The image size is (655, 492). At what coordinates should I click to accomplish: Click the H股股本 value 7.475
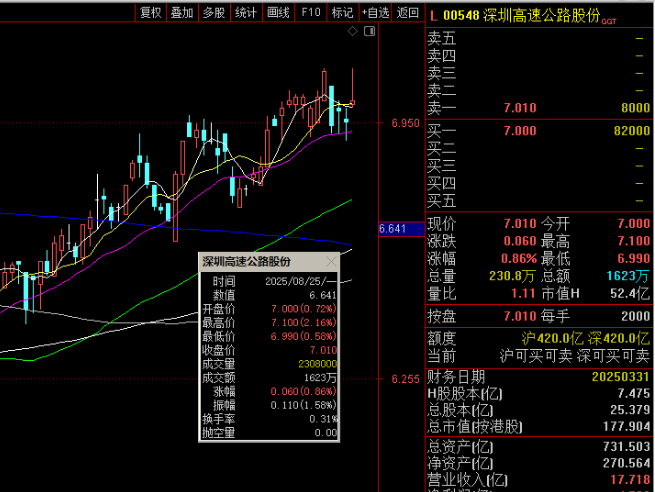tap(634, 393)
